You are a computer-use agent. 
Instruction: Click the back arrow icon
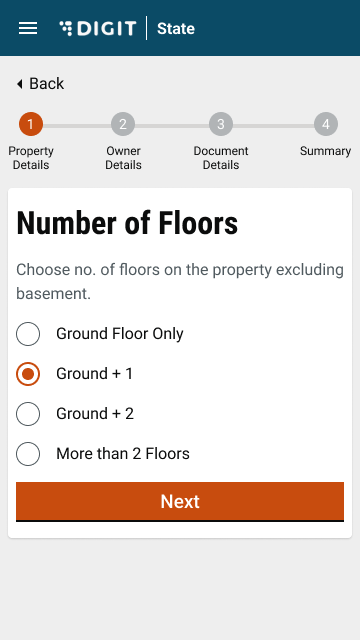pyautogui.click(x=19, y=84)
